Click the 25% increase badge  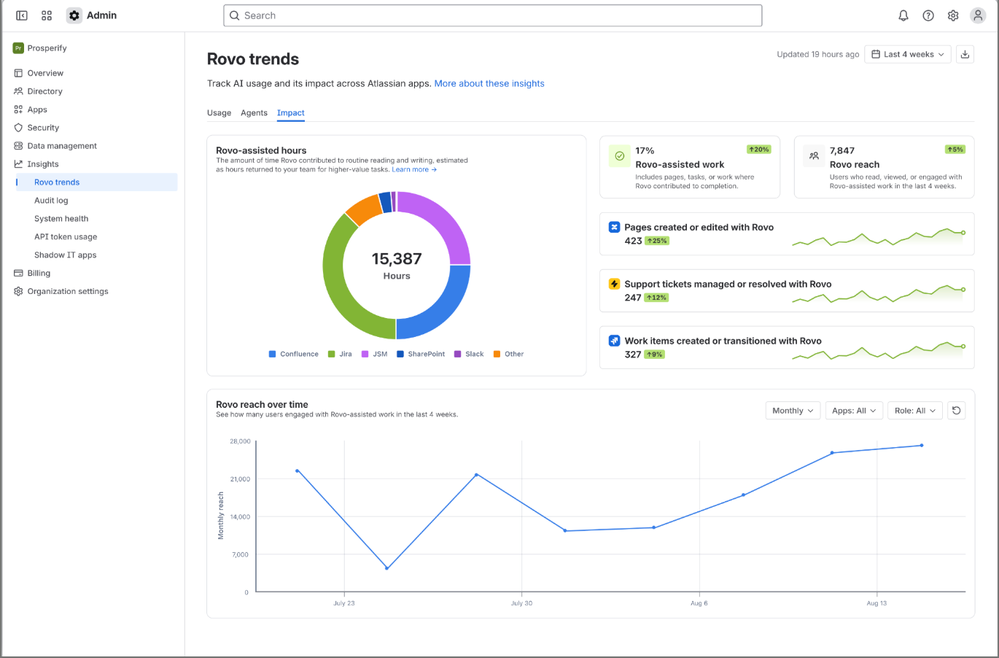click(x=656, y=241)
